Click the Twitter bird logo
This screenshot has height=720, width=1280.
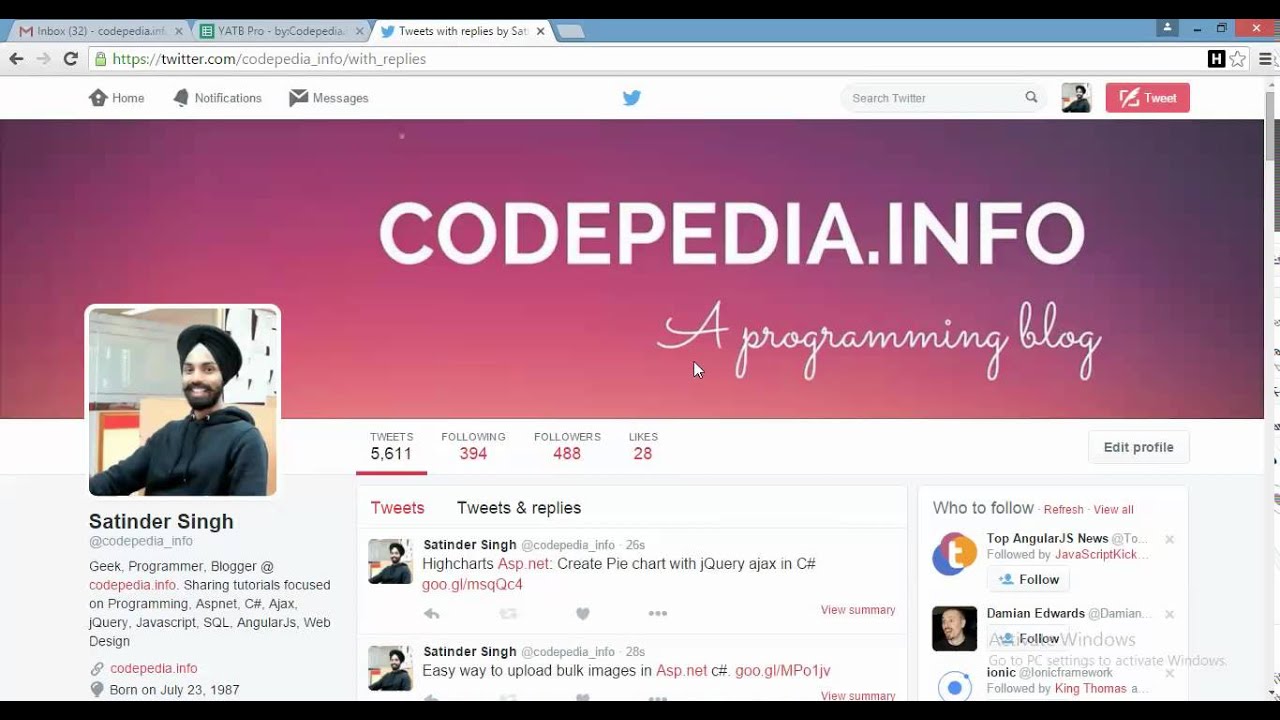[632, 98]
